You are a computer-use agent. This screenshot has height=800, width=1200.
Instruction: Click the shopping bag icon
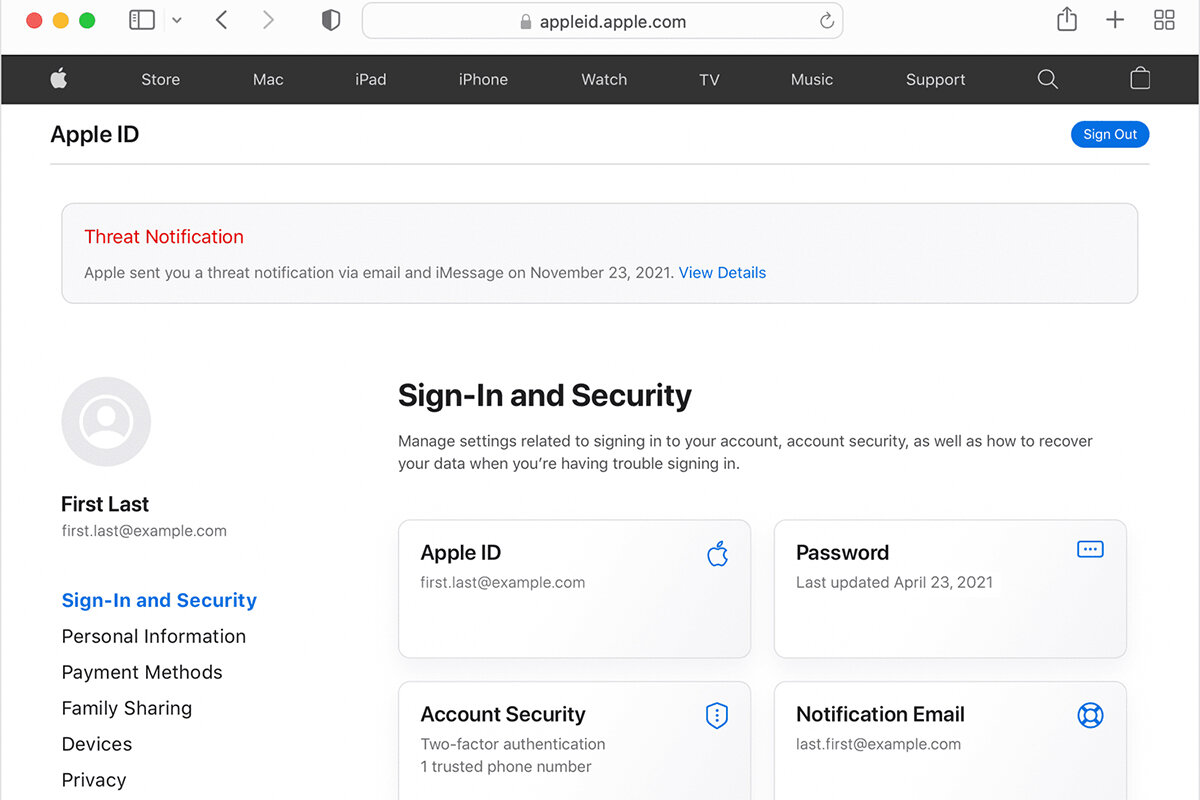click(1139, 79)
